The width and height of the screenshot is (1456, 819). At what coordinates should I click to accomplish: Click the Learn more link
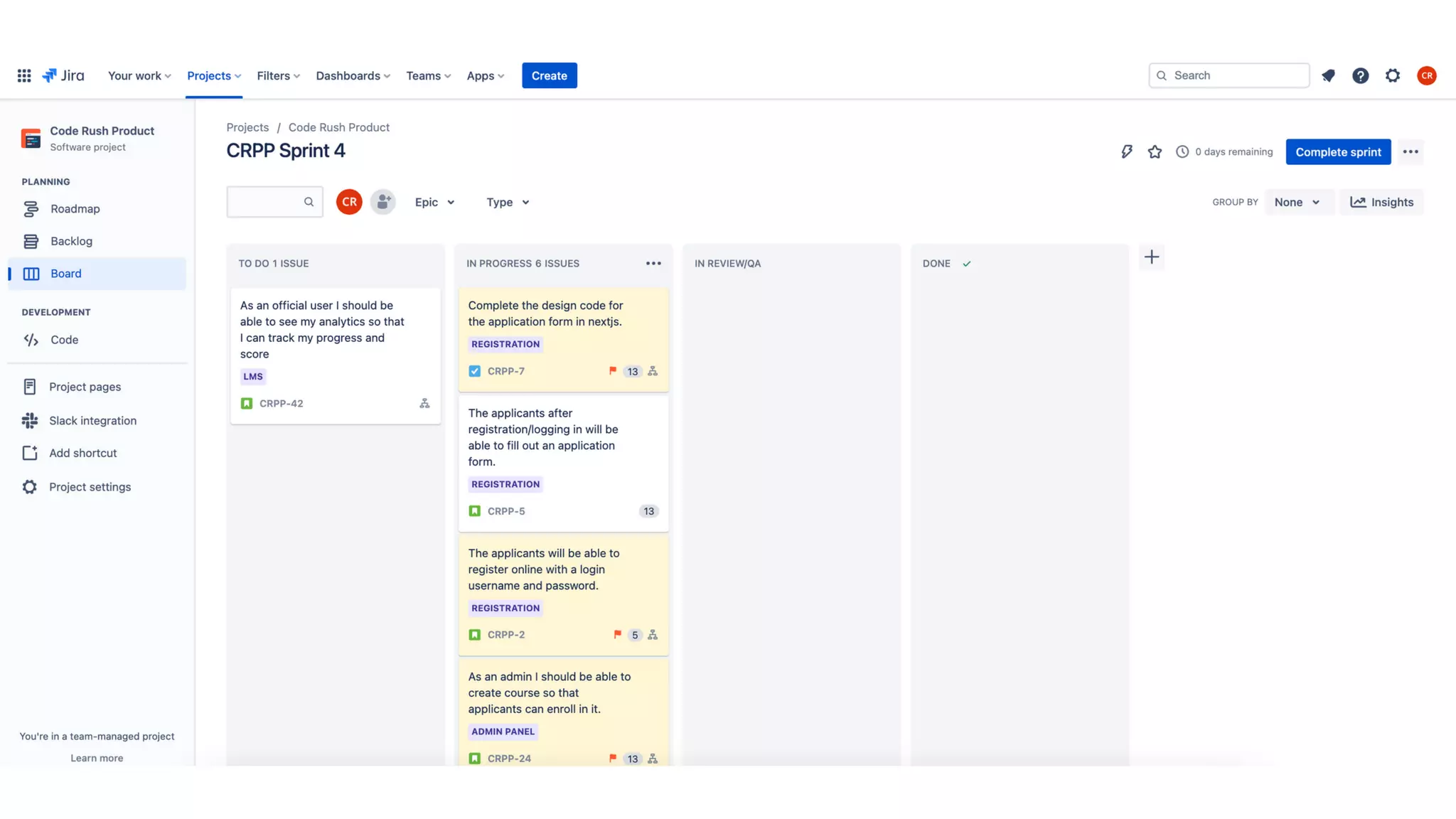tap(97, 758)
